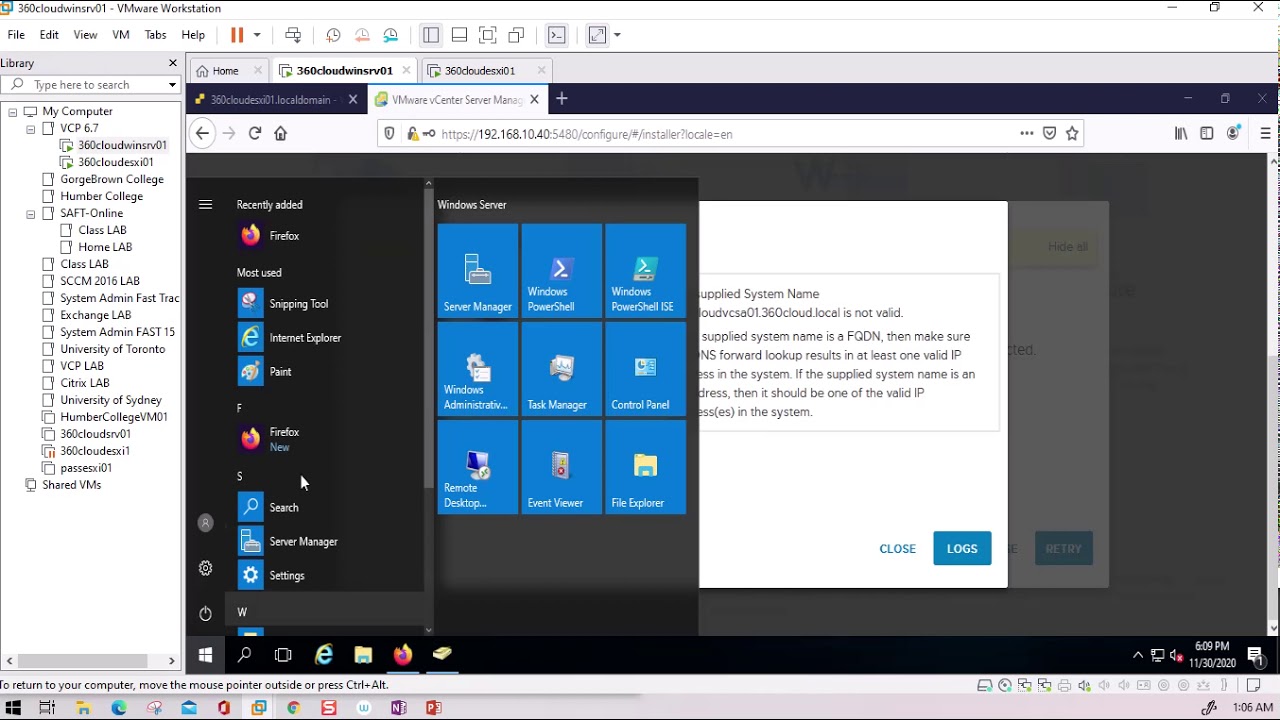Click the Firefox back arrow
Image resolution: width=1280 pixels, height=720 pixels.
point(202,133)
